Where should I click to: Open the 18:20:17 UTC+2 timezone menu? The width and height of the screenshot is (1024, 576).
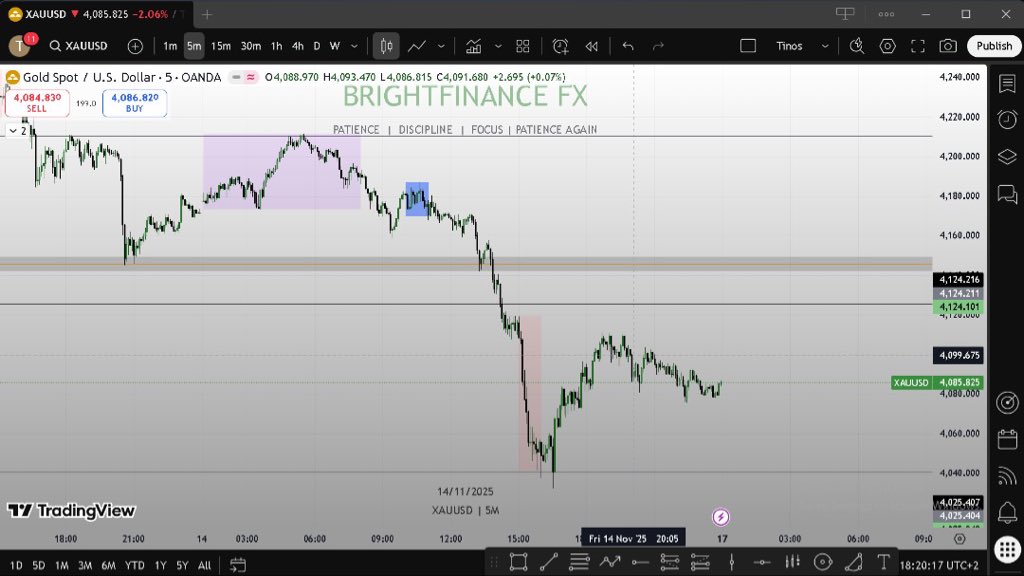[x=939, y=565]
